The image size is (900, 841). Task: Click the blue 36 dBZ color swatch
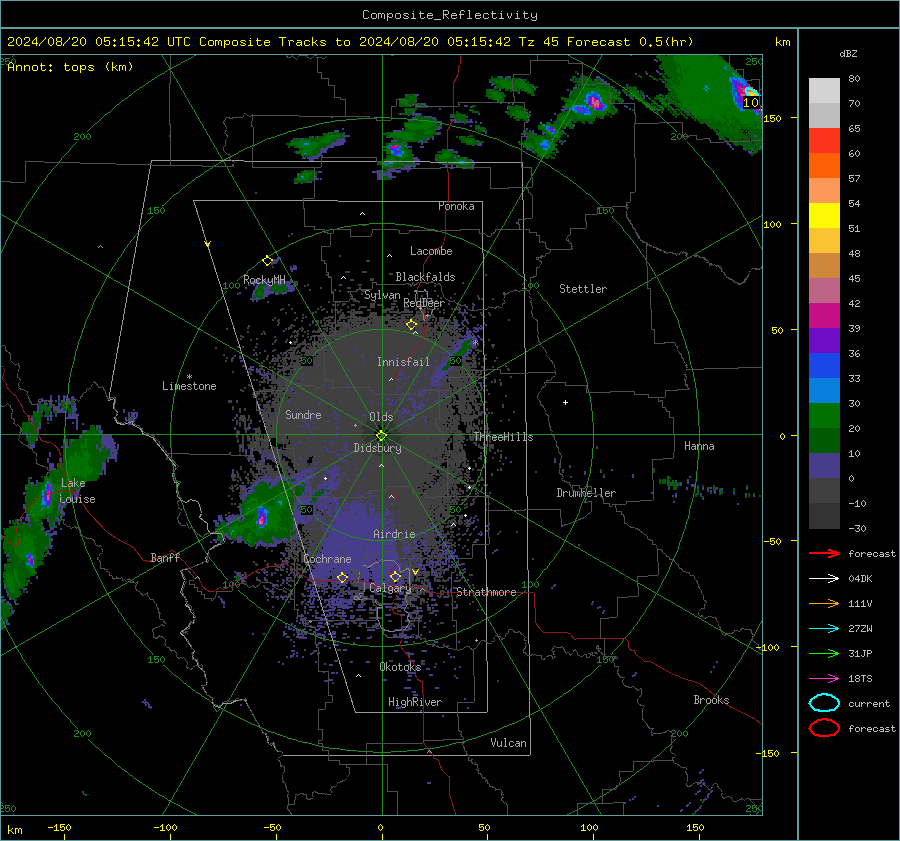(x=824, y=365)
